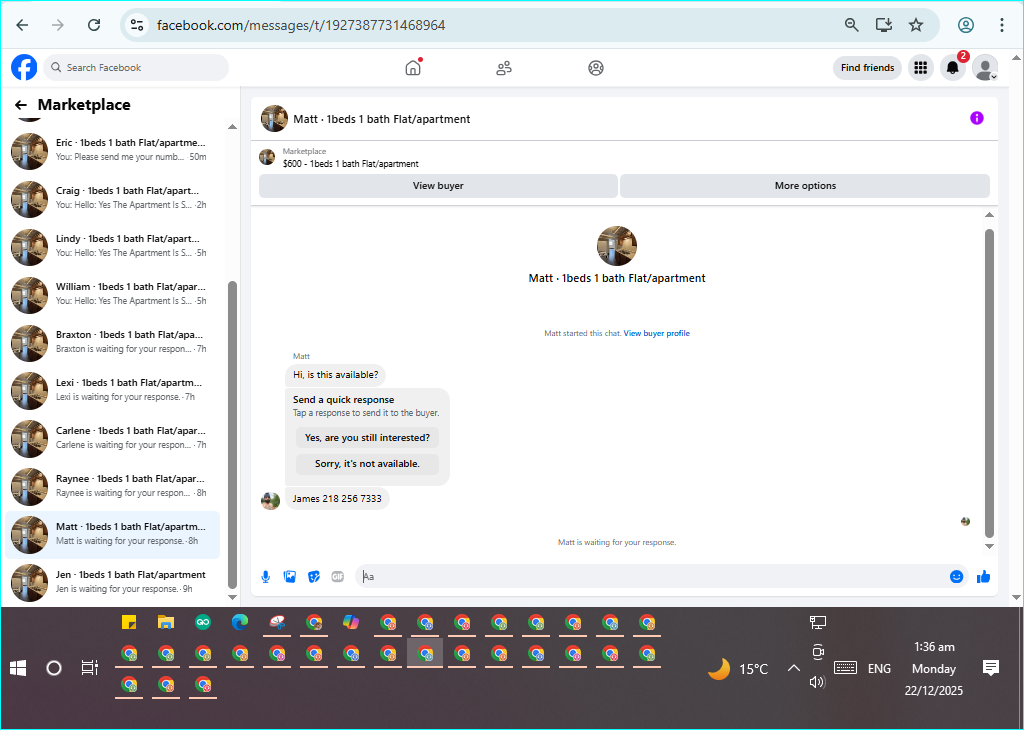Open the Chrome profile icon
This screenshot has height=730, width=1024.
pyautogui.click(x=966, y=25)
